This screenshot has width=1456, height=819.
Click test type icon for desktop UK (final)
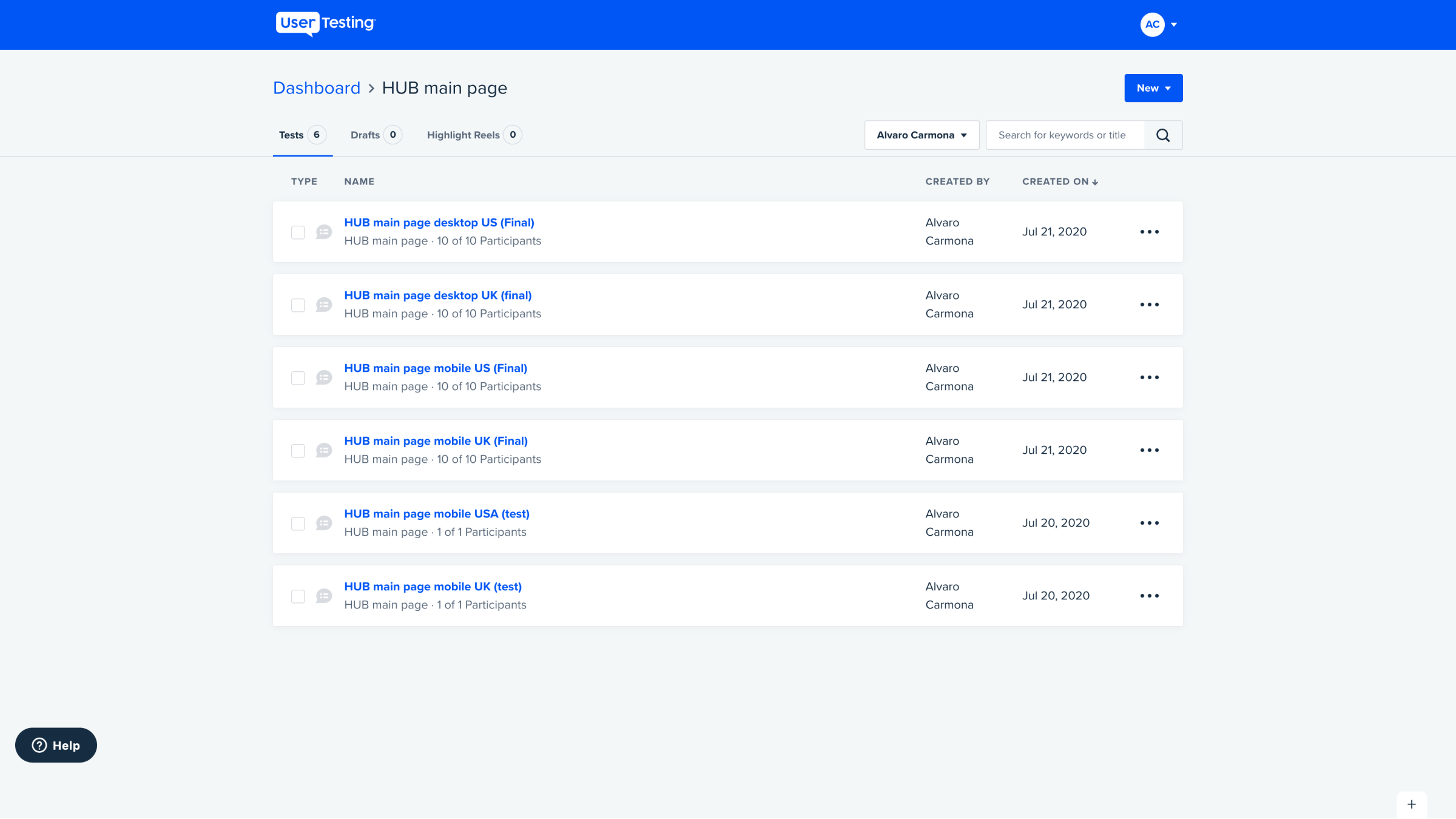click(x=324, y=305)
